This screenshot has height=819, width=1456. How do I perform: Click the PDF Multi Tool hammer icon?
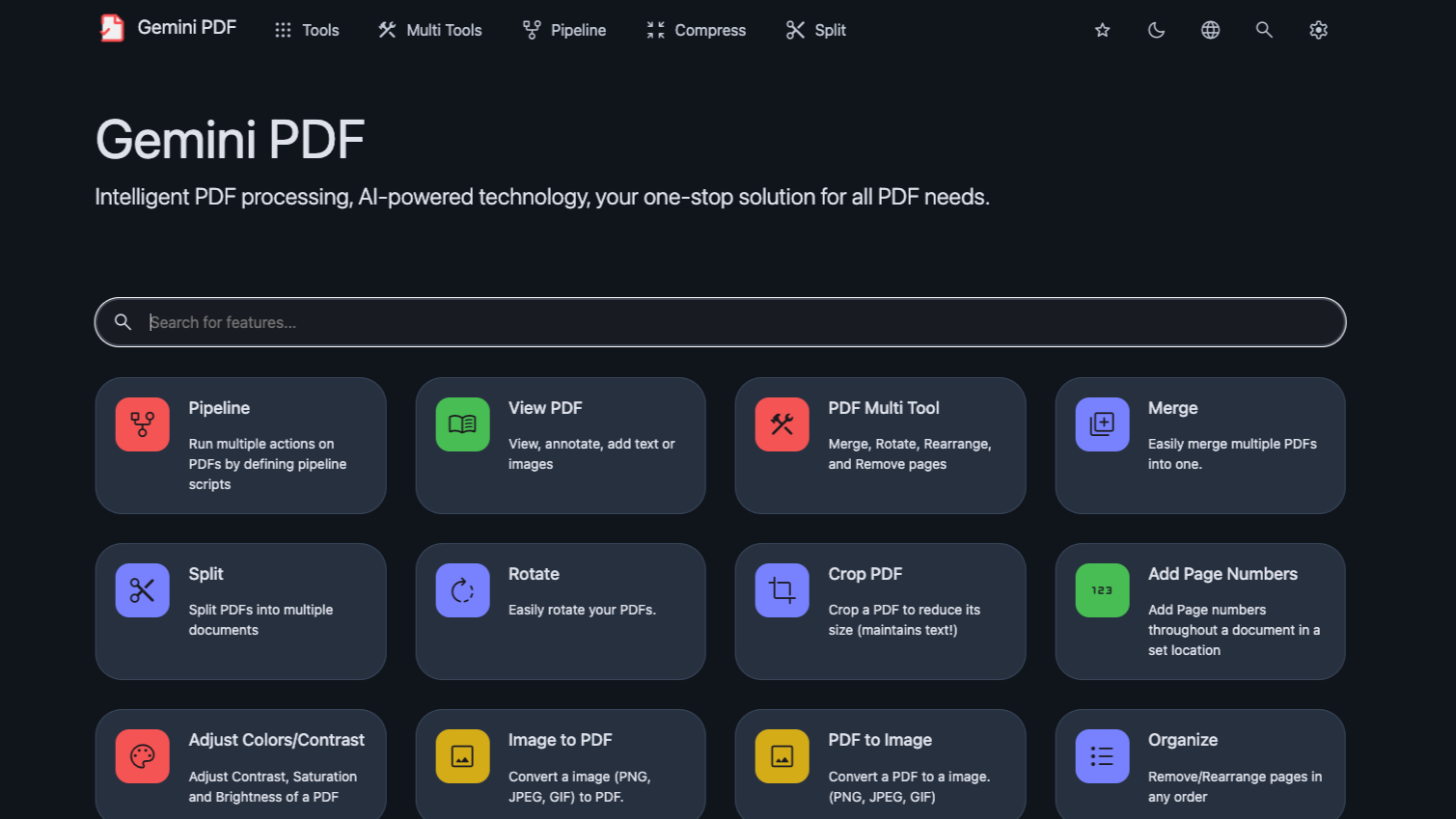click(x=782, y=423)
